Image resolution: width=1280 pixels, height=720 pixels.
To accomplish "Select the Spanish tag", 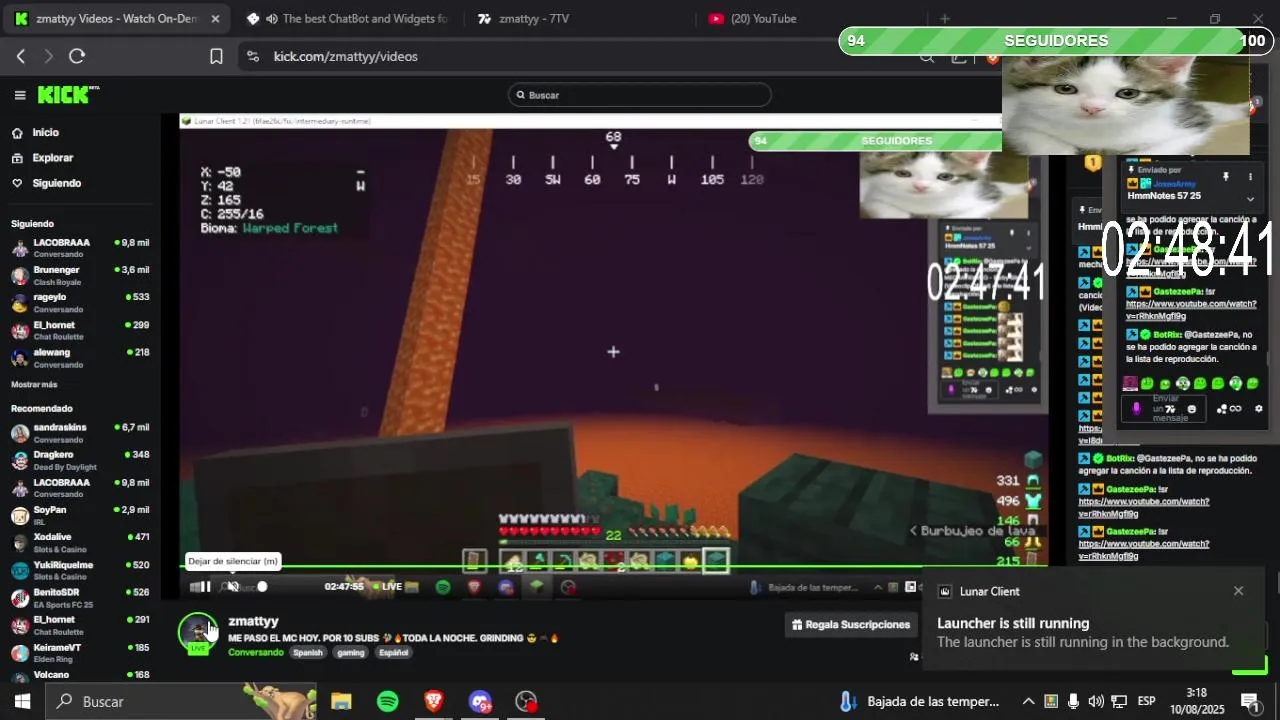I will [x=308, y=653].
